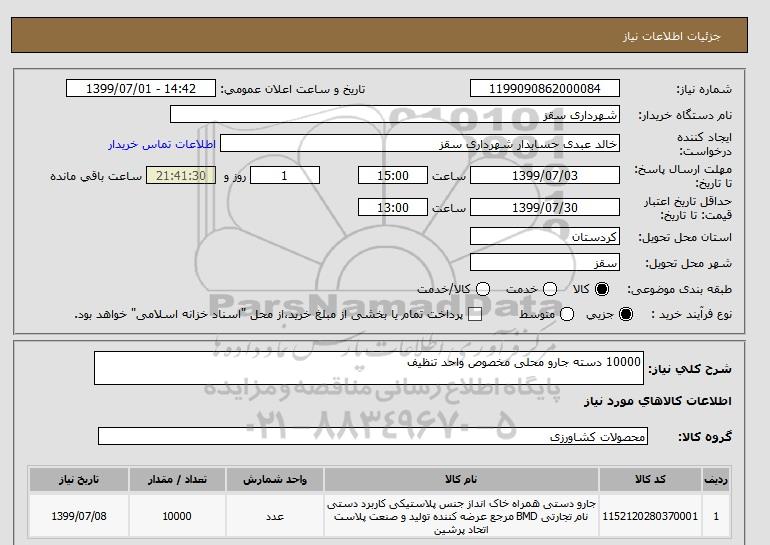Click the تاریخ نیاز column header
Viewport: 770px width, 545px height.
(79, 480)
